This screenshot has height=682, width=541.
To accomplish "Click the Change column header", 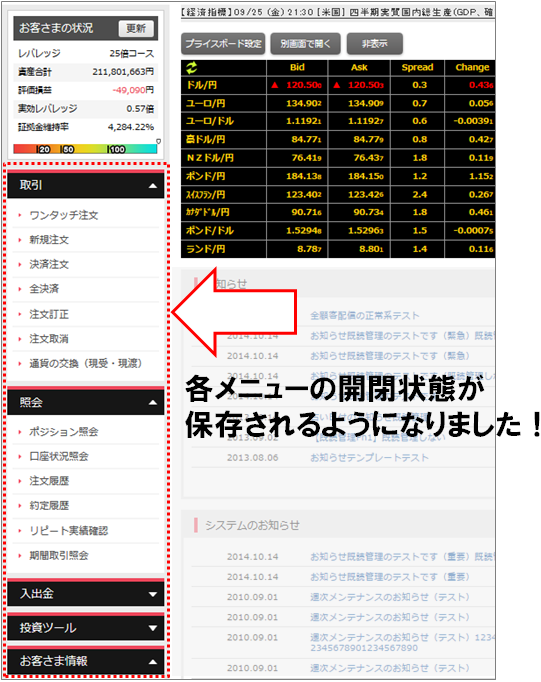I will pyautogui.click(x=472, y=67).
